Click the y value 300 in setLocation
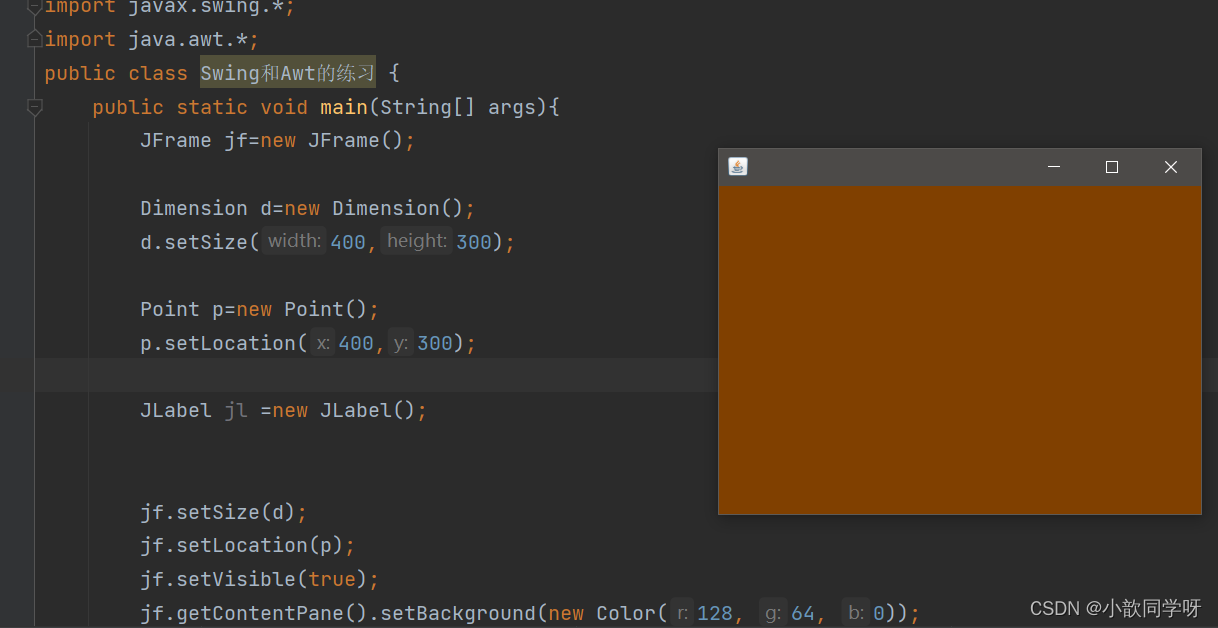This screenshot has height=628, width=1218. point(435,343)
